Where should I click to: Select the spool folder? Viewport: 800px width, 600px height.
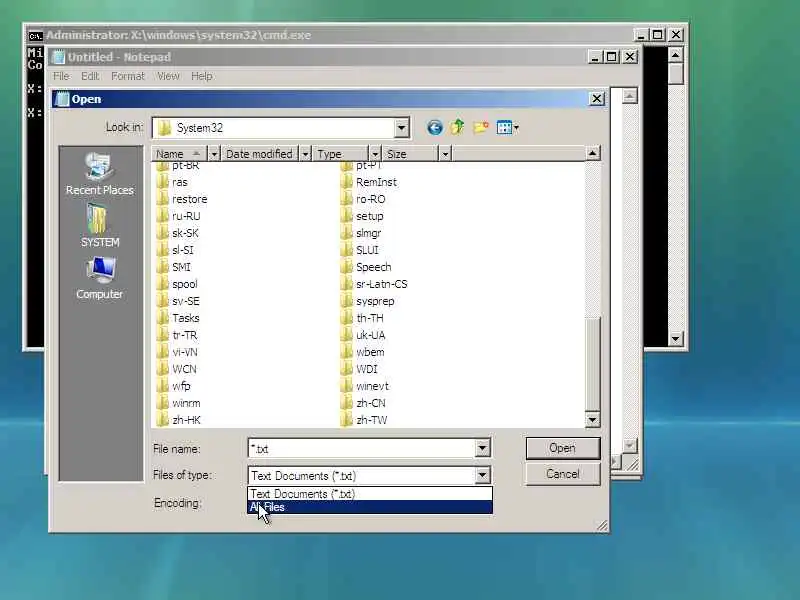[177, 284]
